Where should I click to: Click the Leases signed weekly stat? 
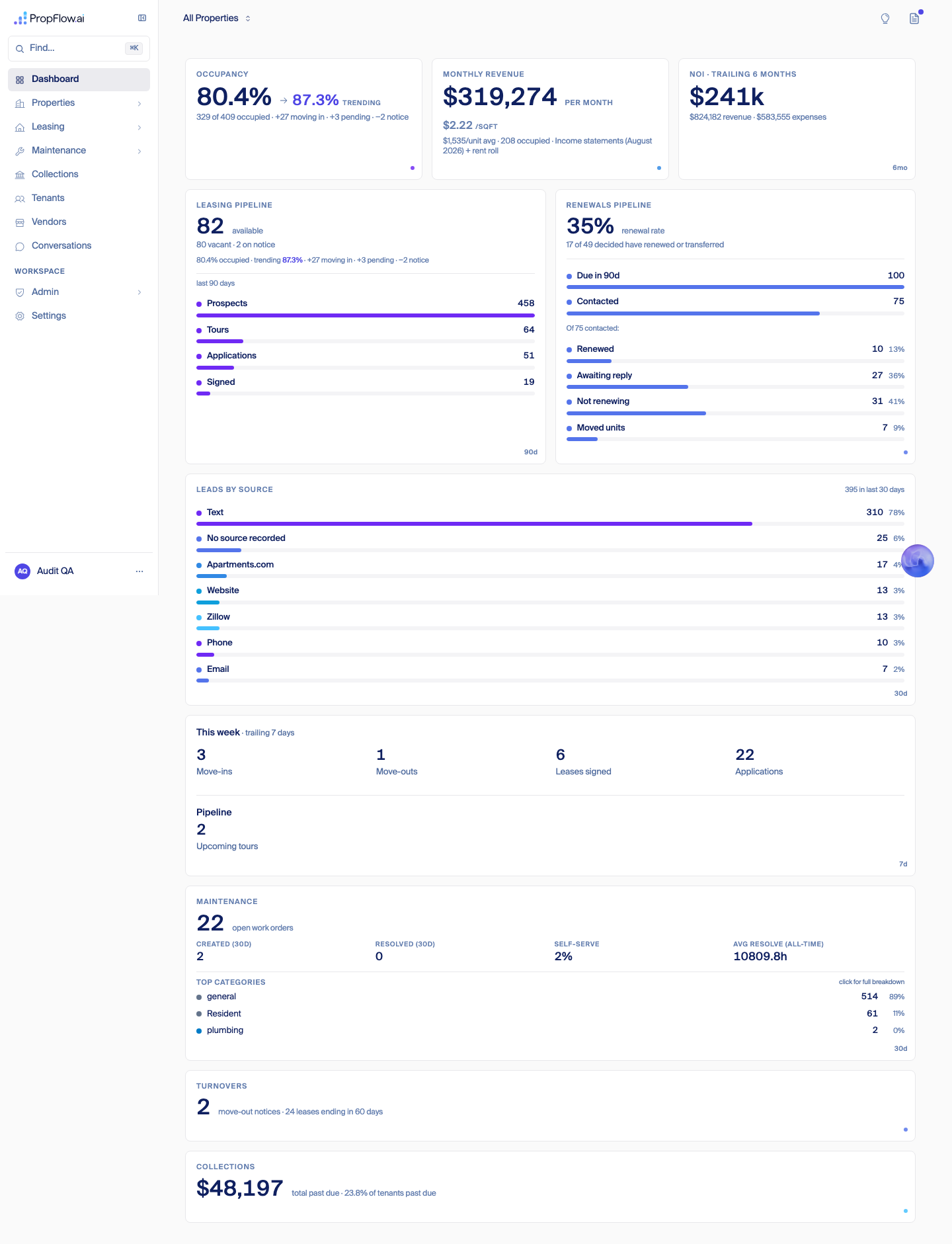coord(583,762)
